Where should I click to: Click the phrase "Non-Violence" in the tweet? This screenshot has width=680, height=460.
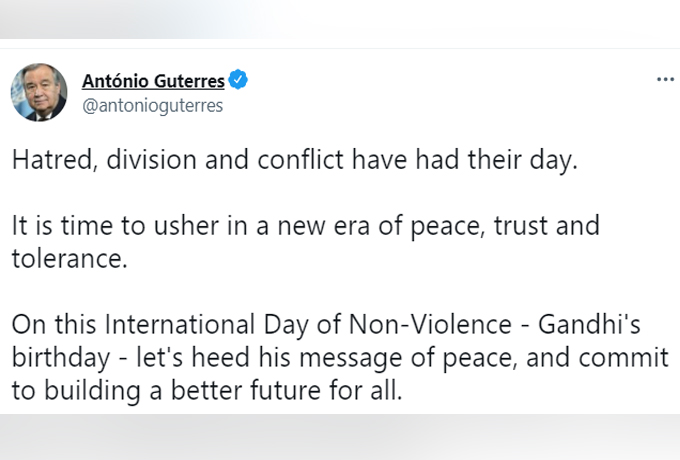pyautogui.click(x=430, y=324)
